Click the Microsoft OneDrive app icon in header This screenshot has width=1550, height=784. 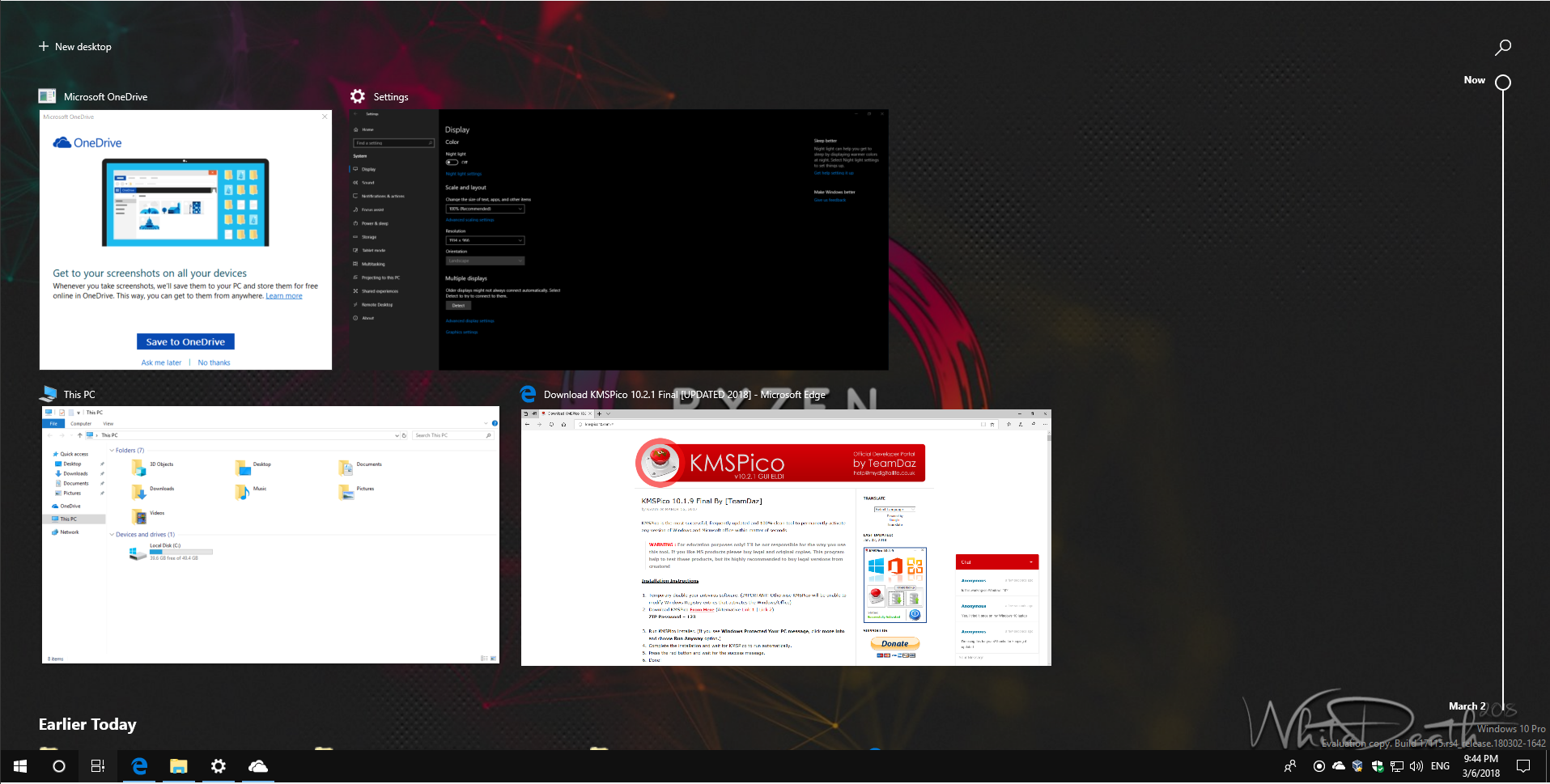point(47,96)
